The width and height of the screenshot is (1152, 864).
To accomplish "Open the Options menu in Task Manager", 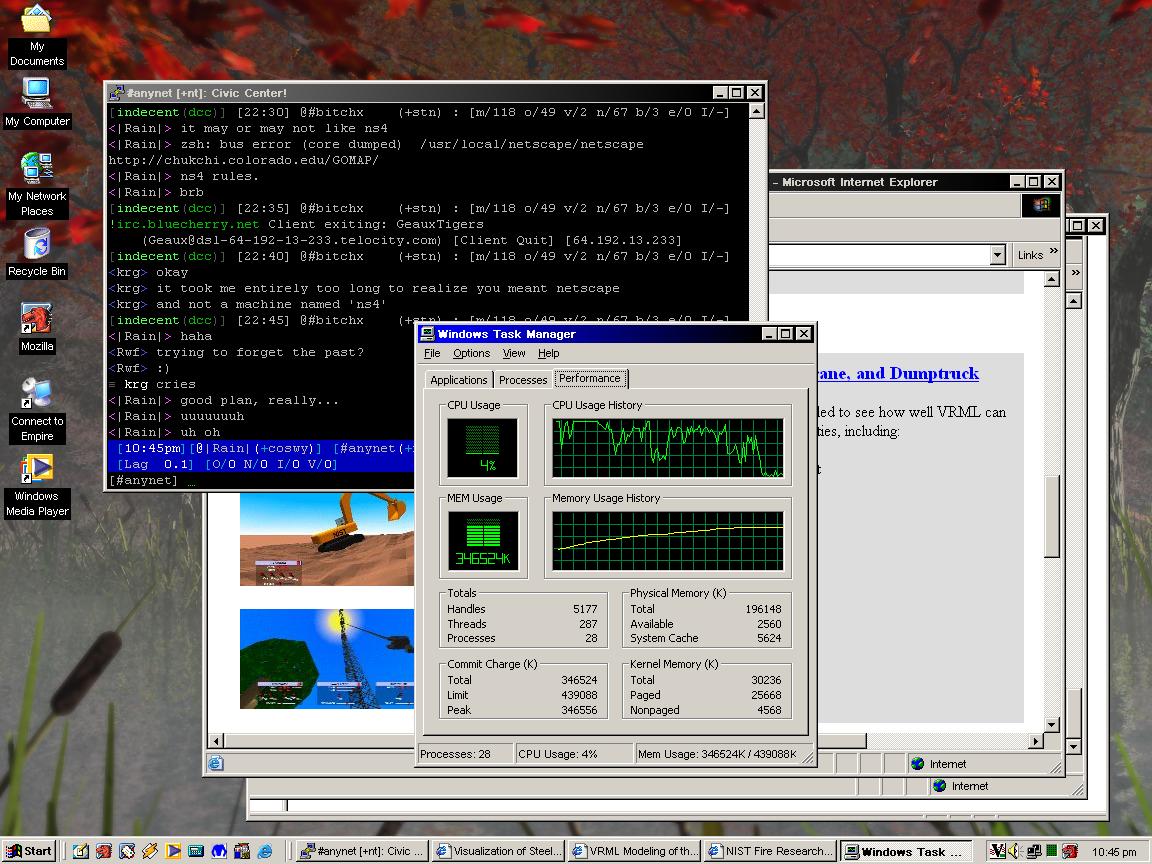I will click(x=472, y=353).
